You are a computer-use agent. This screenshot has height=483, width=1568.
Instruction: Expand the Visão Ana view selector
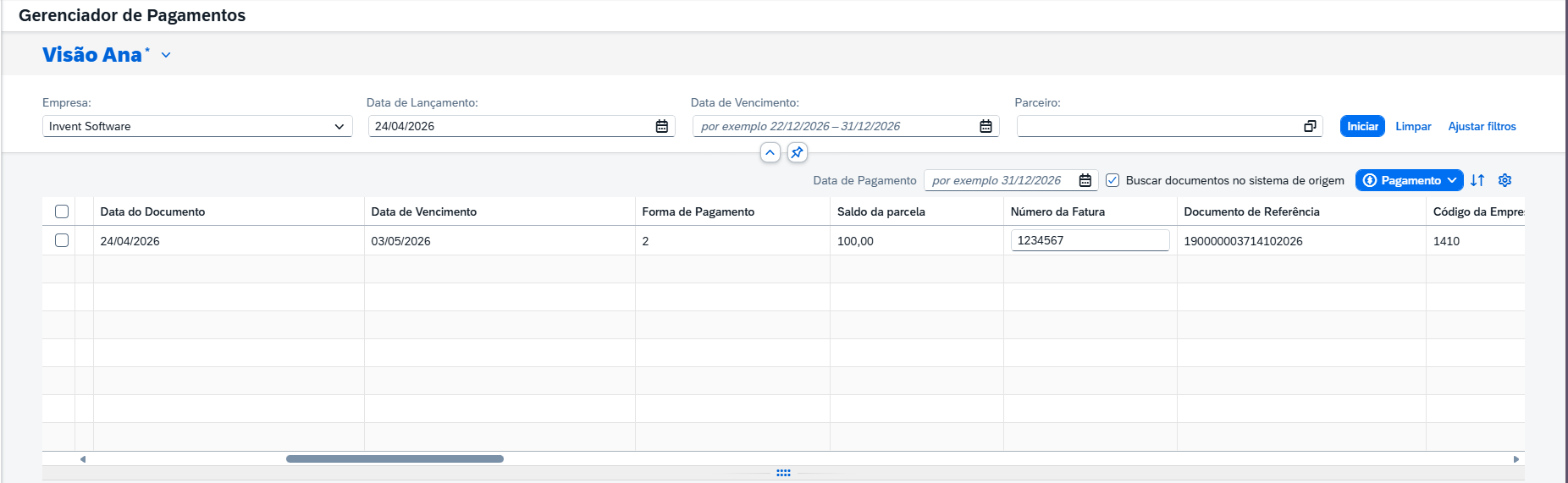pyautogui.click(x=166, y=55)
